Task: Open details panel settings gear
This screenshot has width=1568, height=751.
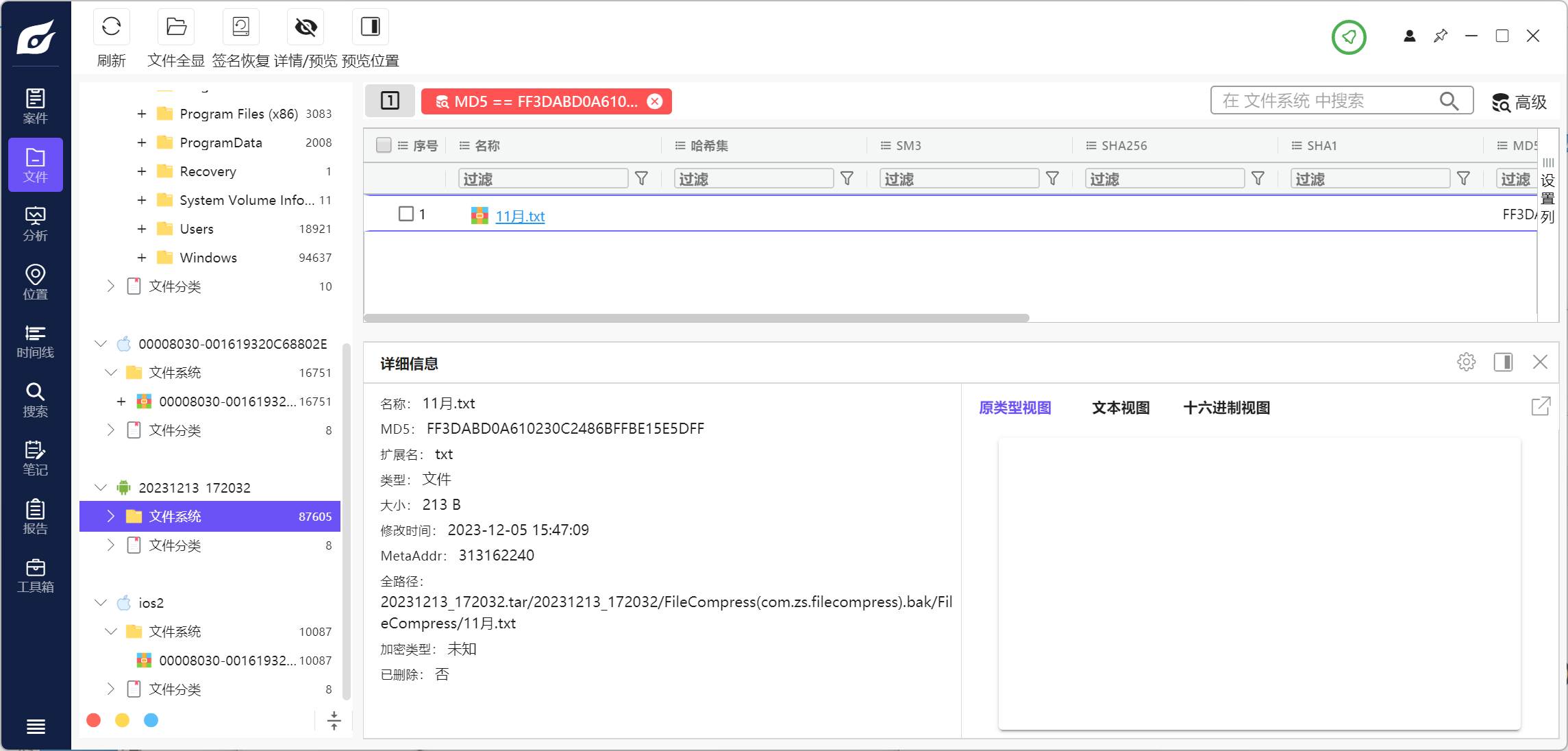Action: tap(1466, 362)
